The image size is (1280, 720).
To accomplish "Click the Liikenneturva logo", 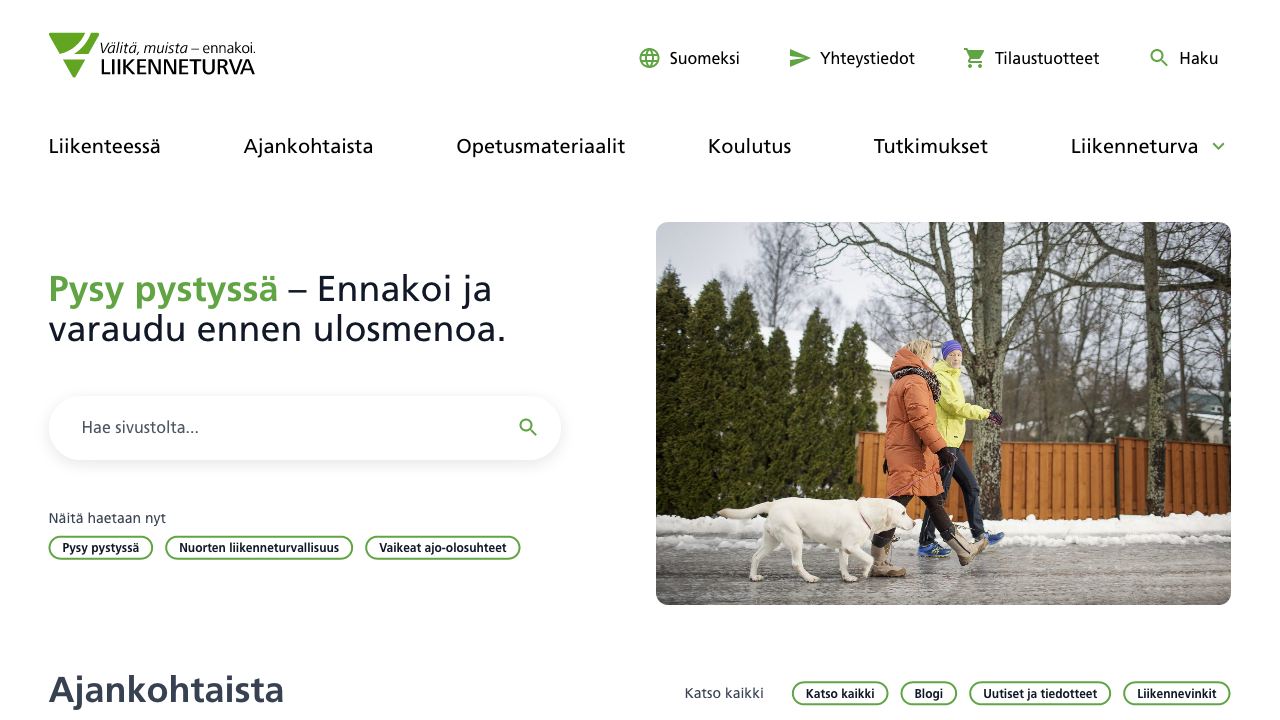I will point(152,55).
